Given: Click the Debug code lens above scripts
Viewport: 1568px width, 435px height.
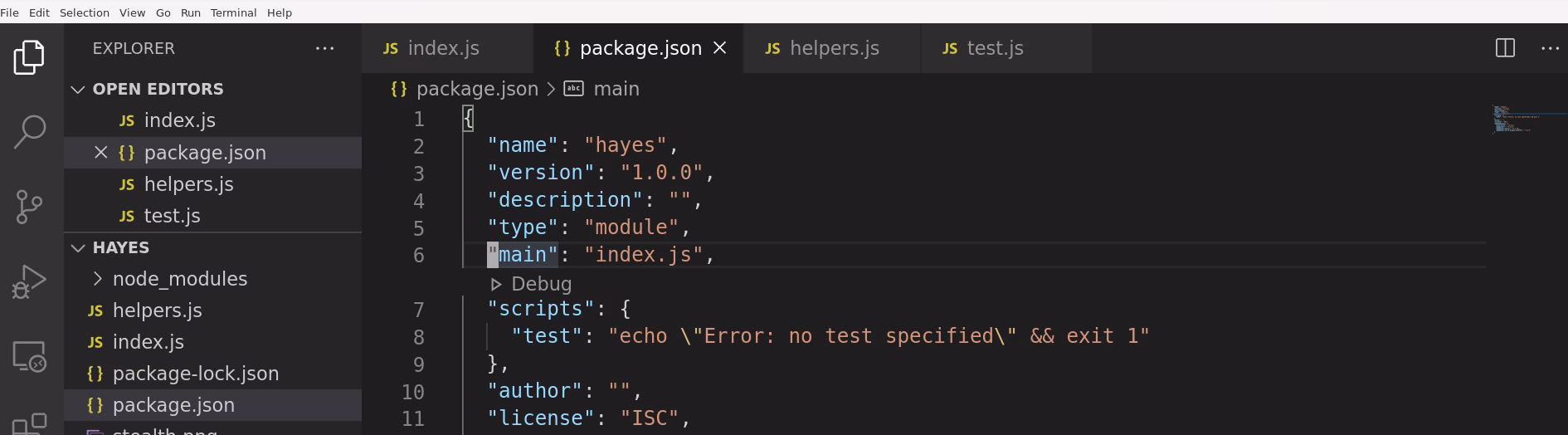Looking at the screenshot, I should tap(531, 284).
